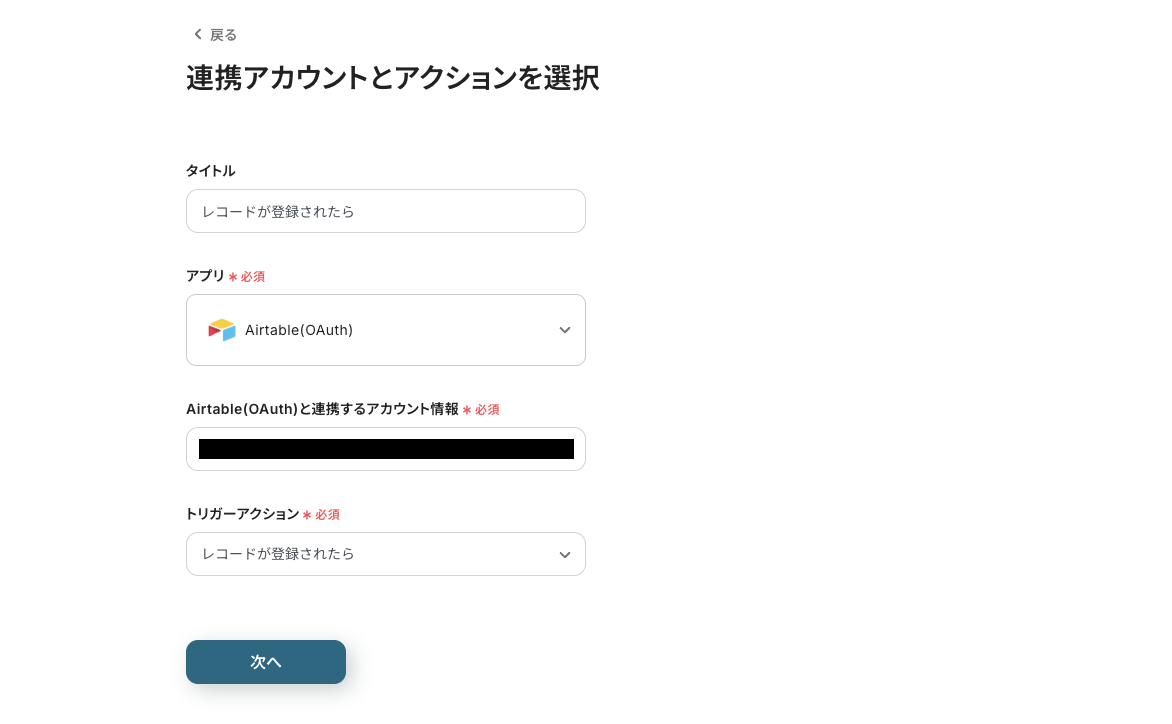Open the app selector showing Airtable(OAuth)
This screenshot has height=724, width=1172.
tap(386, 330)
